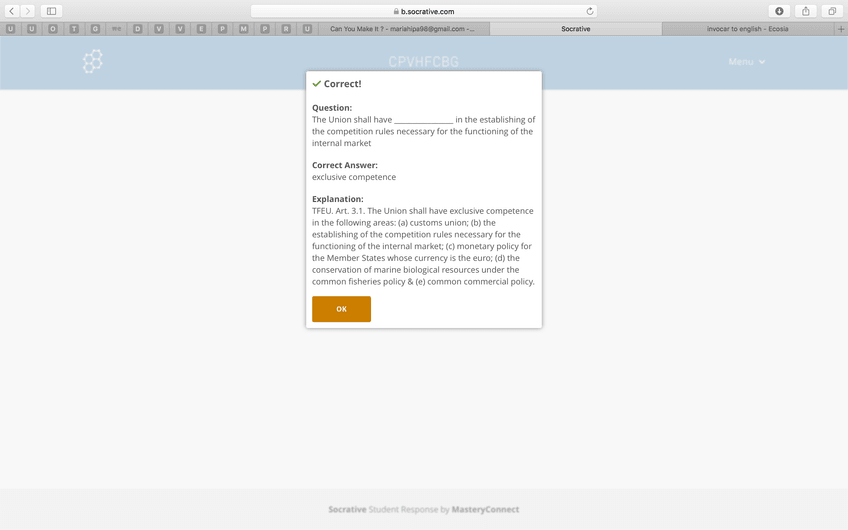Expand the Menu dropdown
Screen dimensions: 848x530
[x=746, y=62]
